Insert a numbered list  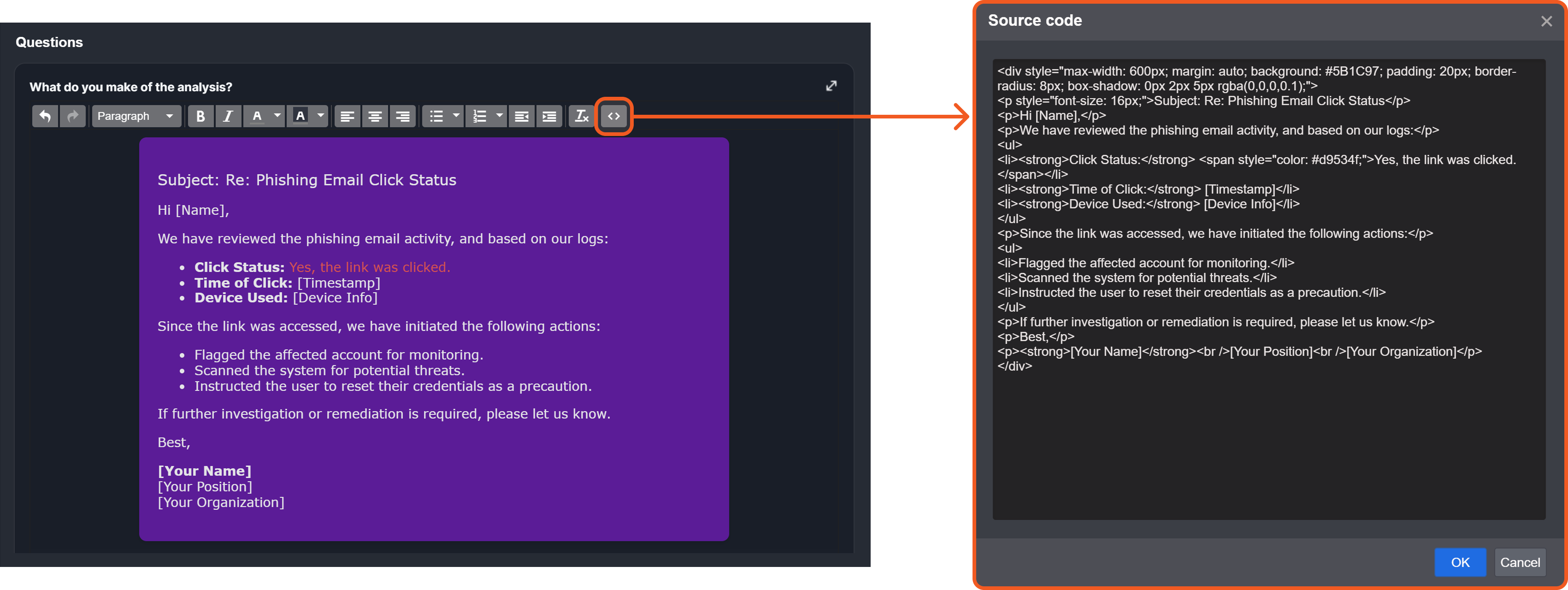pos(480,116)
